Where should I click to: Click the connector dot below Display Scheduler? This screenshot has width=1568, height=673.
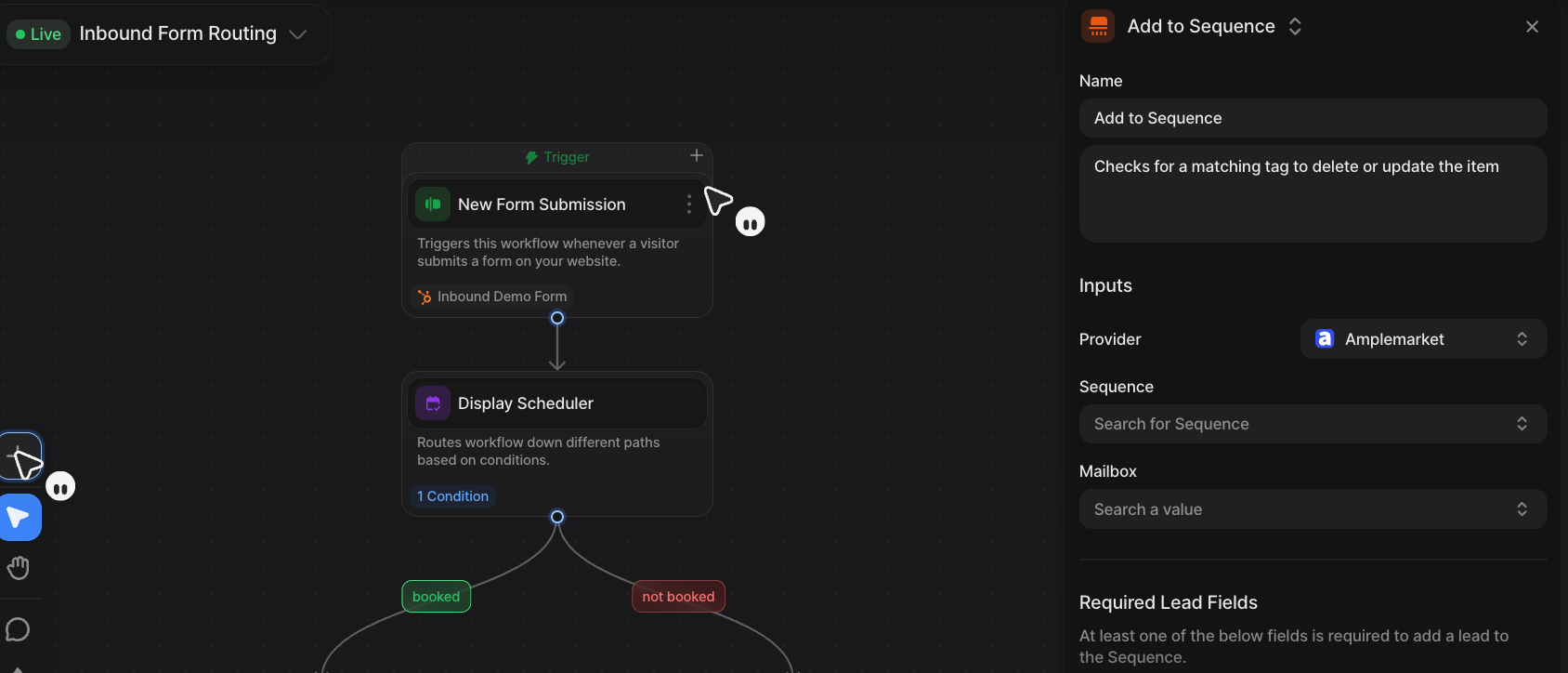(x=557, y=517)
